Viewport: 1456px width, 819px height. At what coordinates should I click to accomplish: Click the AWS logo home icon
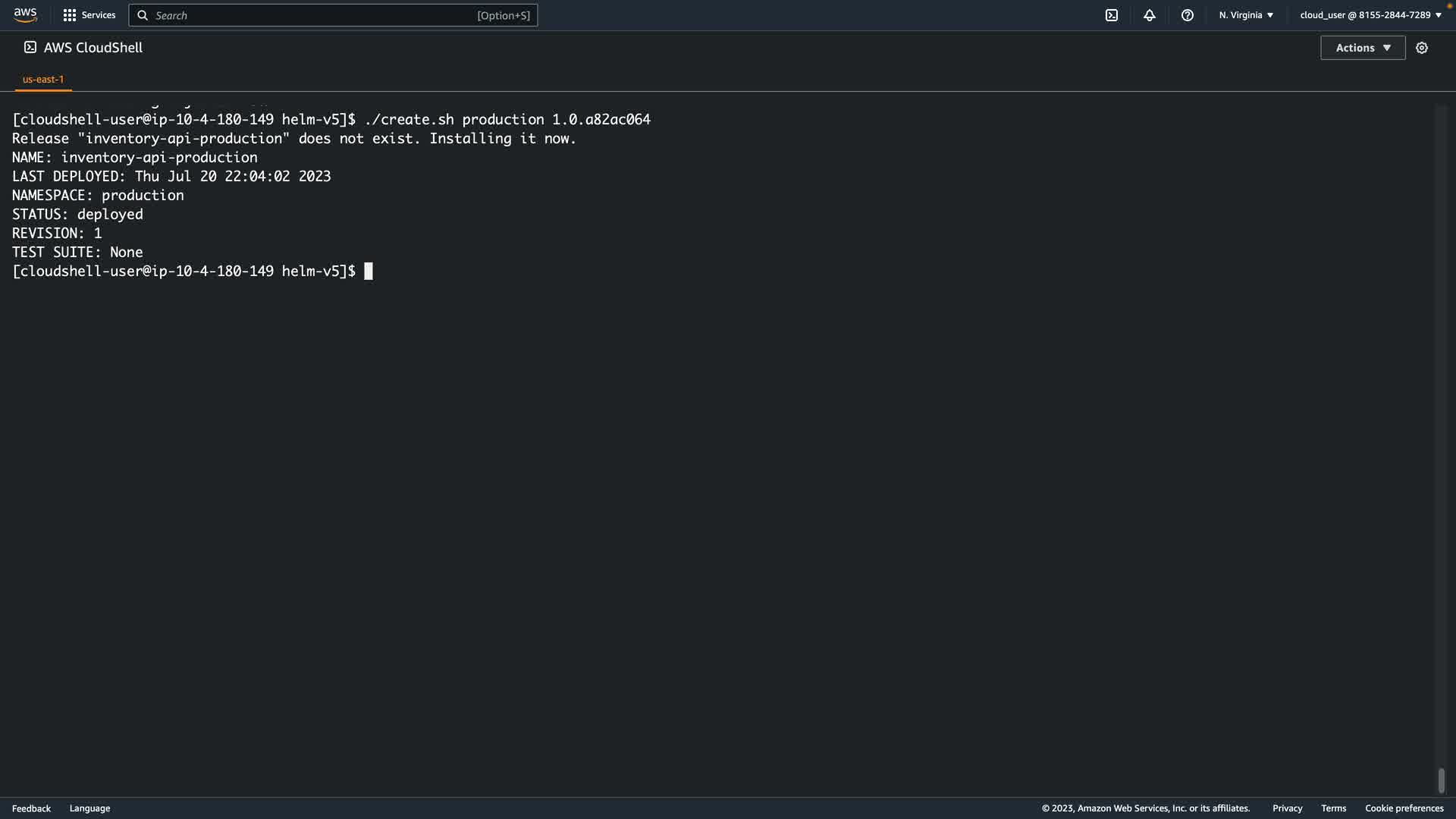coord(25,15)
